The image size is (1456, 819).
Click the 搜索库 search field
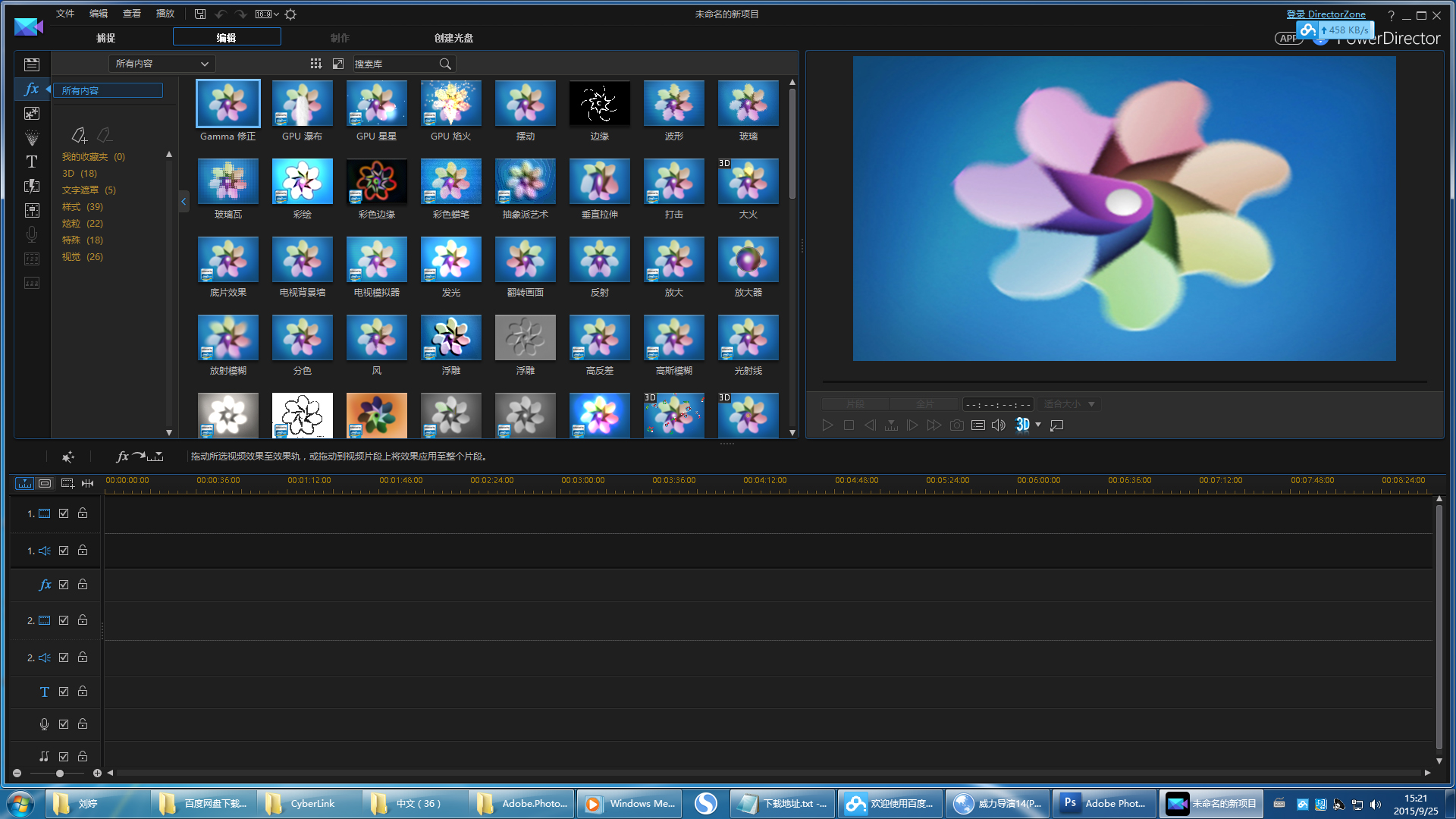pos(395,64)
